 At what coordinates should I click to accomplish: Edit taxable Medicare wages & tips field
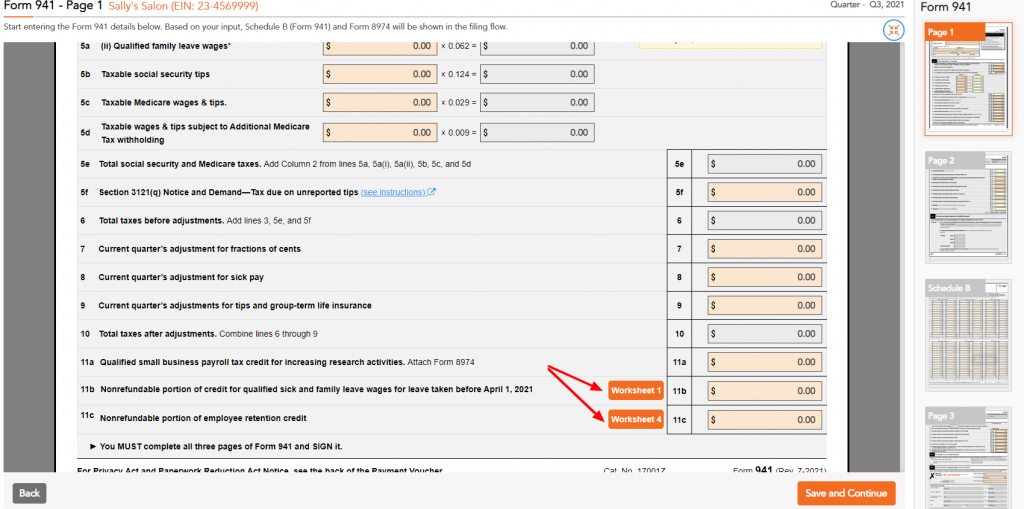(380, 103)
